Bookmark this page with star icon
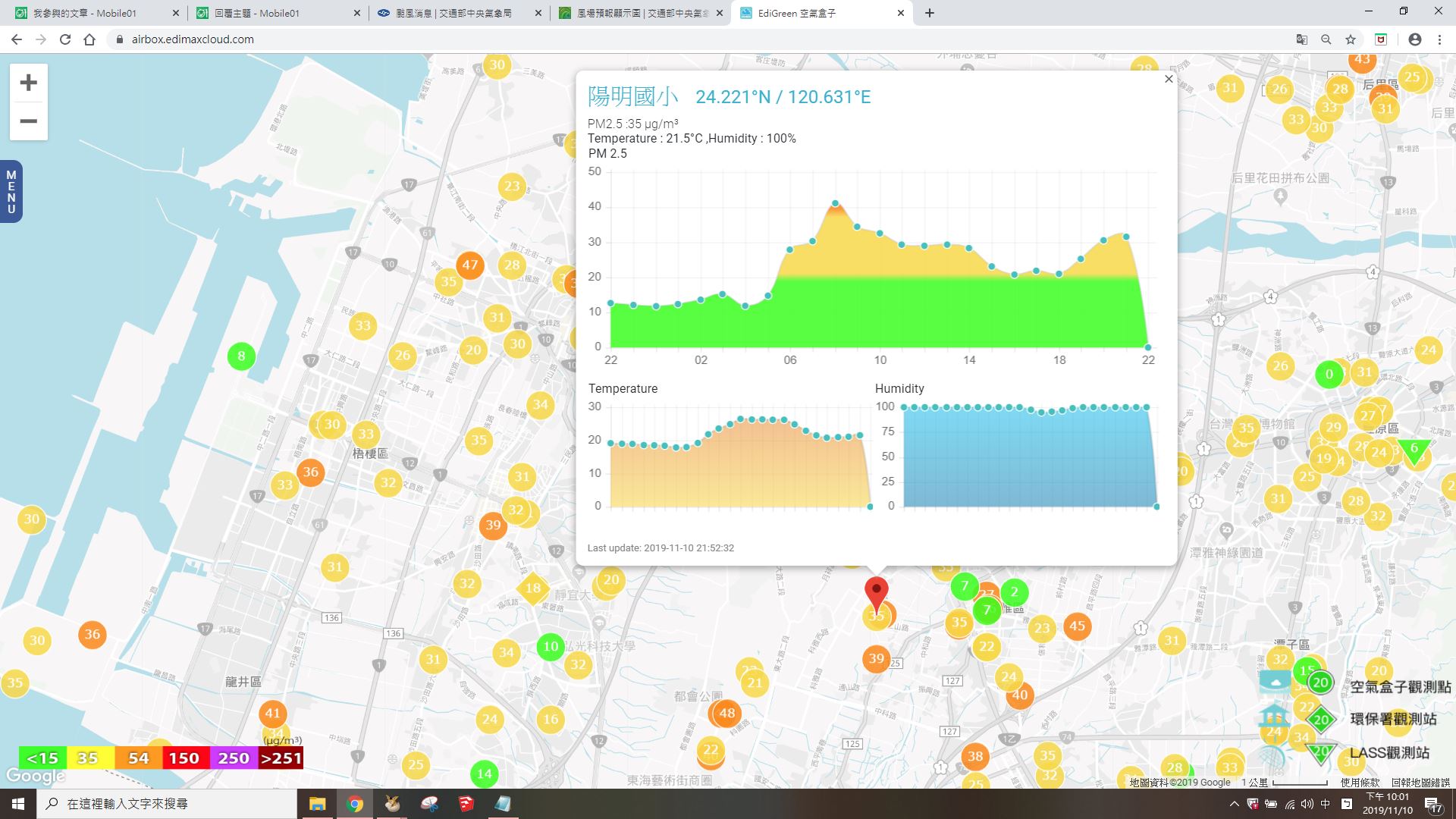The image size is (1456, 819). [x=1351, y=39]
